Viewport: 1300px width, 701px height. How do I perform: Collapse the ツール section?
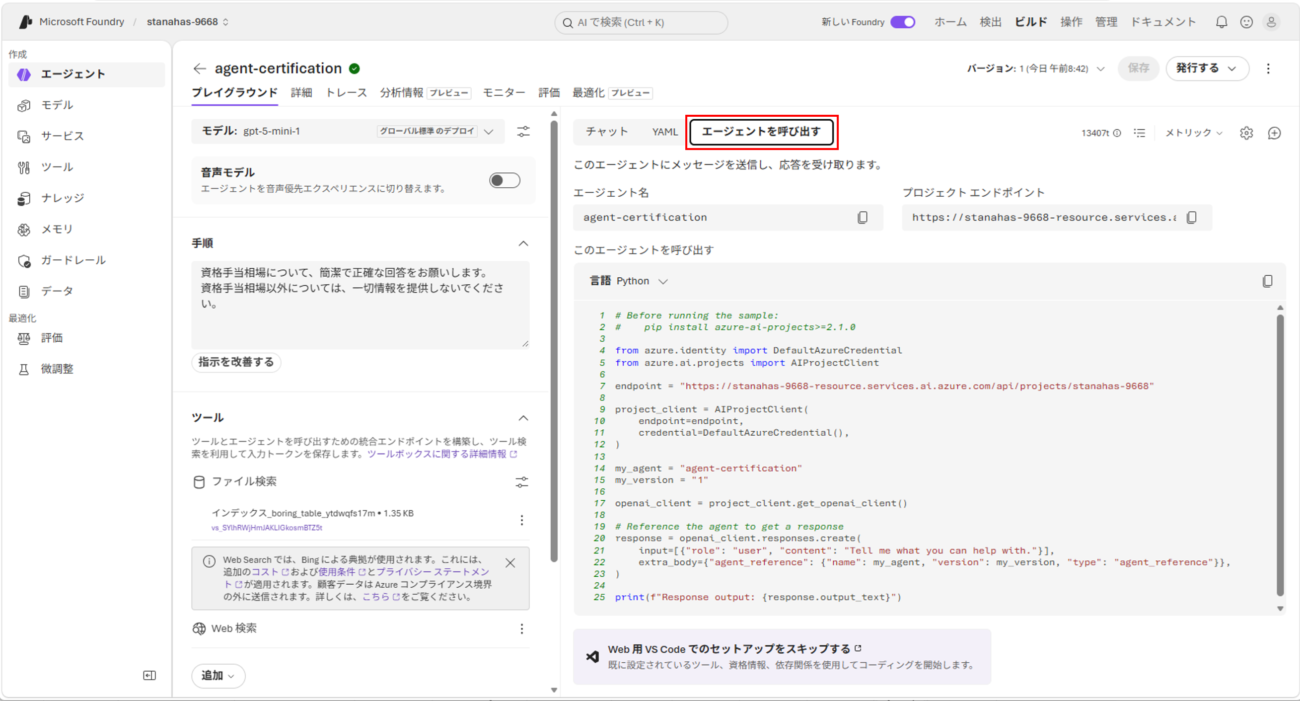coord(523,418)
